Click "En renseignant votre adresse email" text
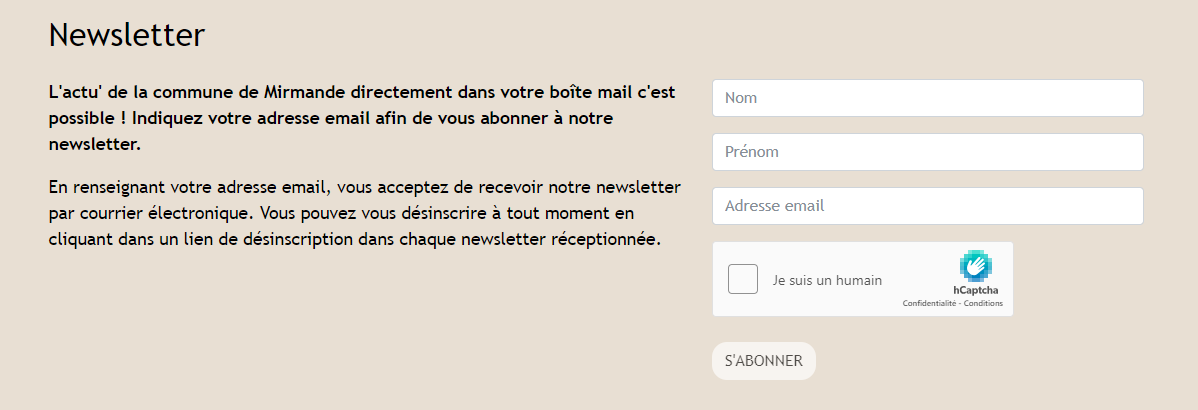The height and width of the screenshot is (410, 1198). point(189,187)
